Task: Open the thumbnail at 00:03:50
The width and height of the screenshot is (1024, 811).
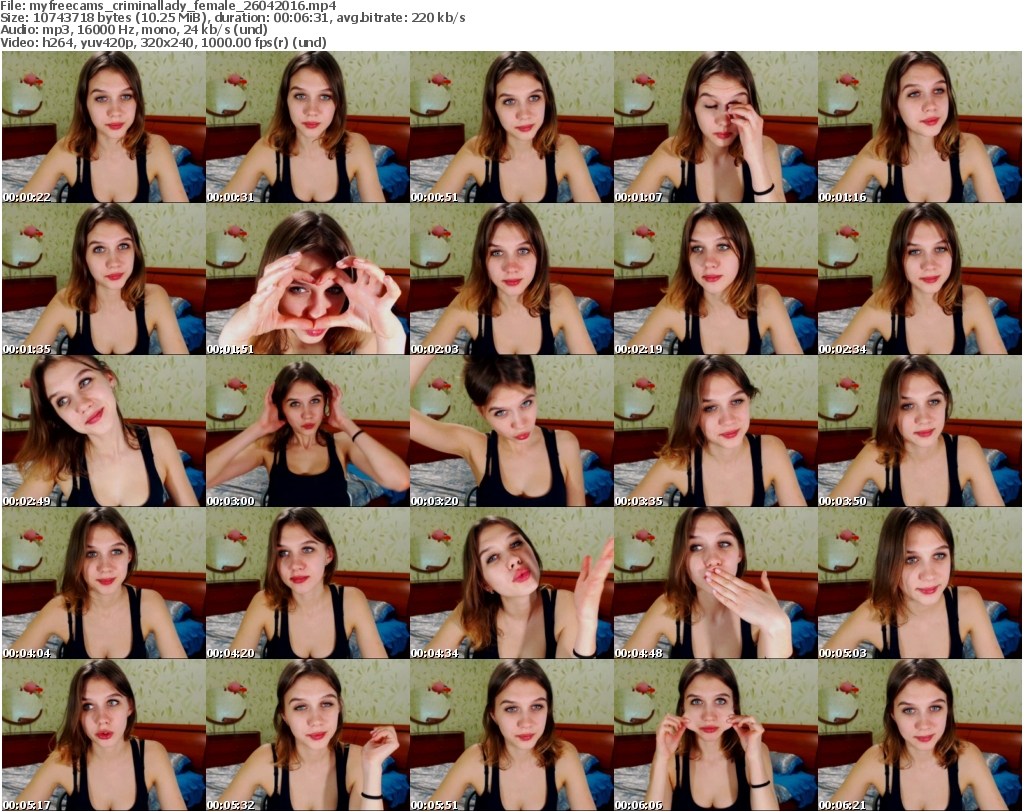Action: [x=920, y=431]
